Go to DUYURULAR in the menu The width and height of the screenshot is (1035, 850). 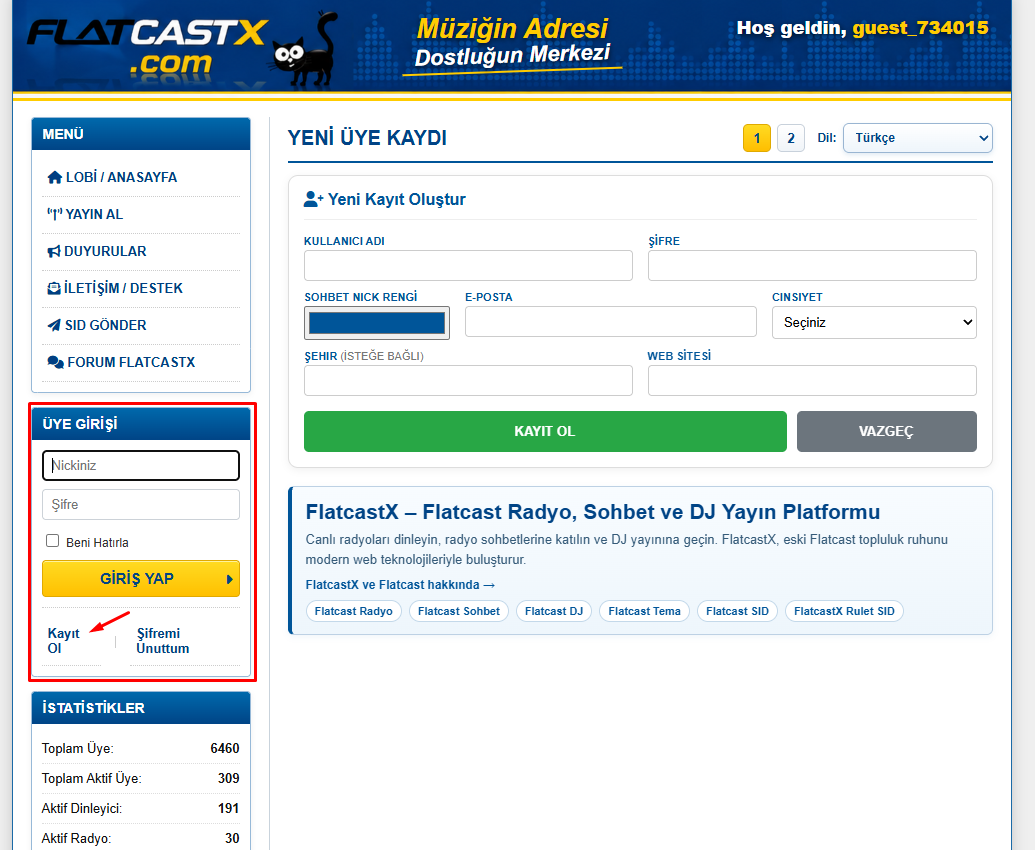coord(141,251)
